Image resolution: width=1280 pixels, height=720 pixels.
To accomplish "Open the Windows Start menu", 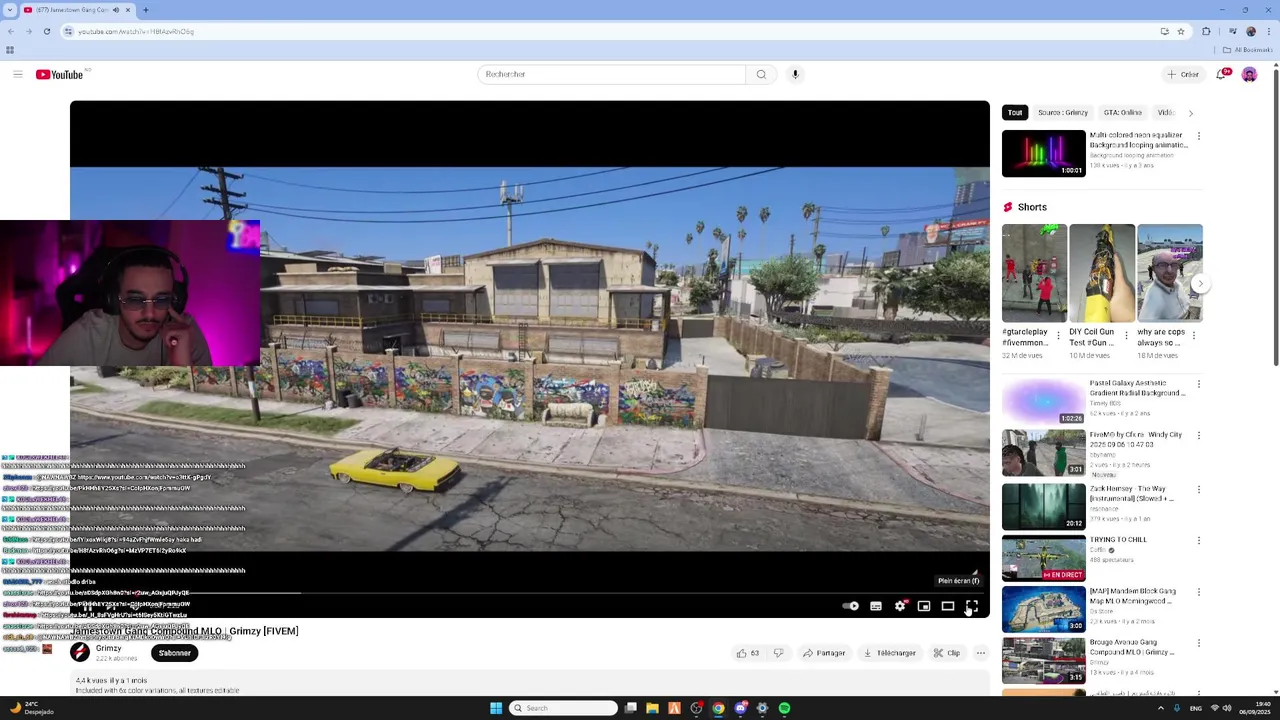I will (496, 708).
